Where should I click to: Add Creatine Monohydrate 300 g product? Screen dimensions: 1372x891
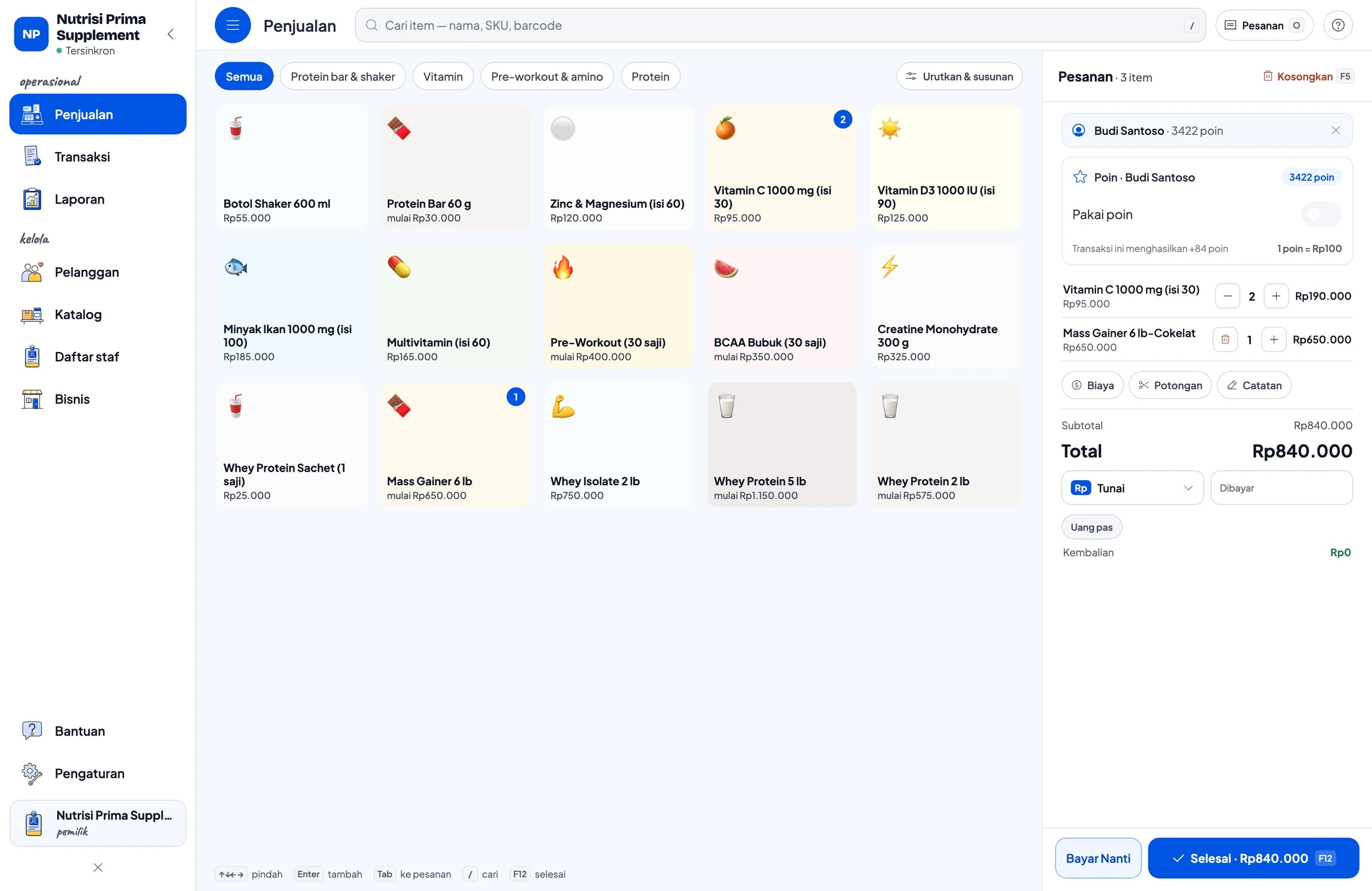pos(946,306)
